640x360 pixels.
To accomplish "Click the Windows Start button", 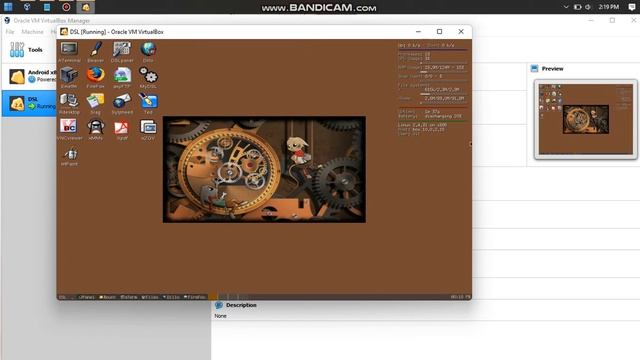I will [x=8, y=7].
